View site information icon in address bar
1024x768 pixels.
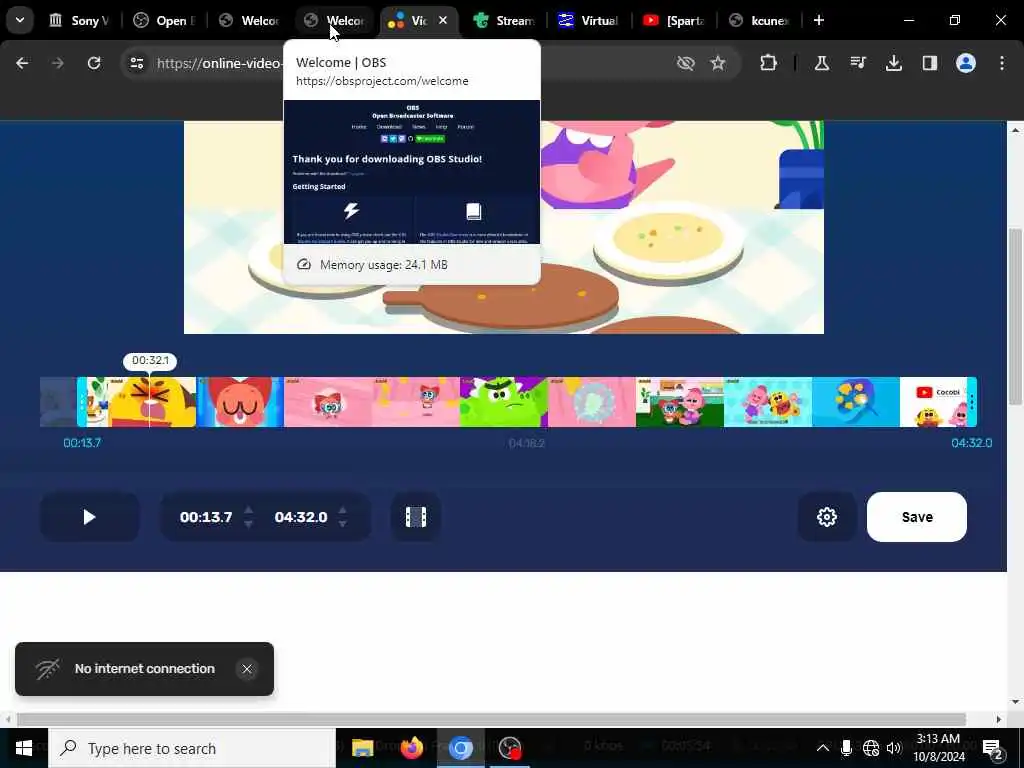click(x=136, y=63)
